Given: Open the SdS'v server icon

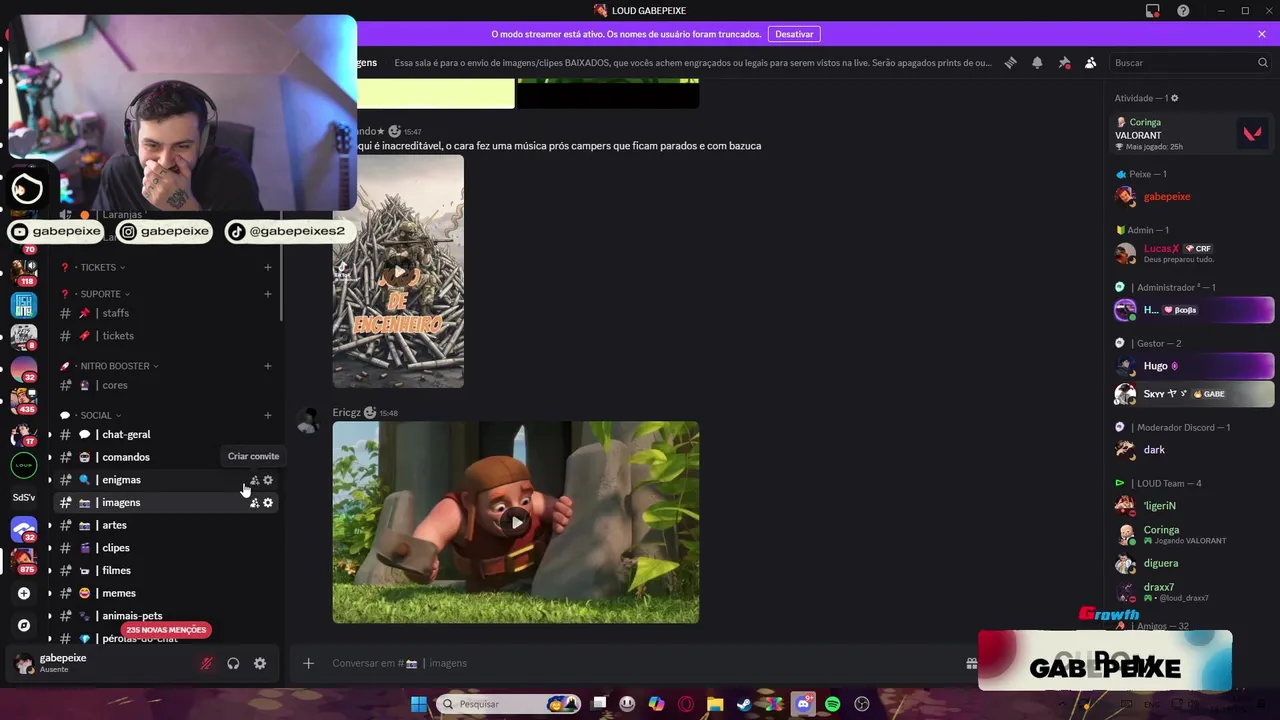Looking at the screenshot, I should [x=24, y=497].
